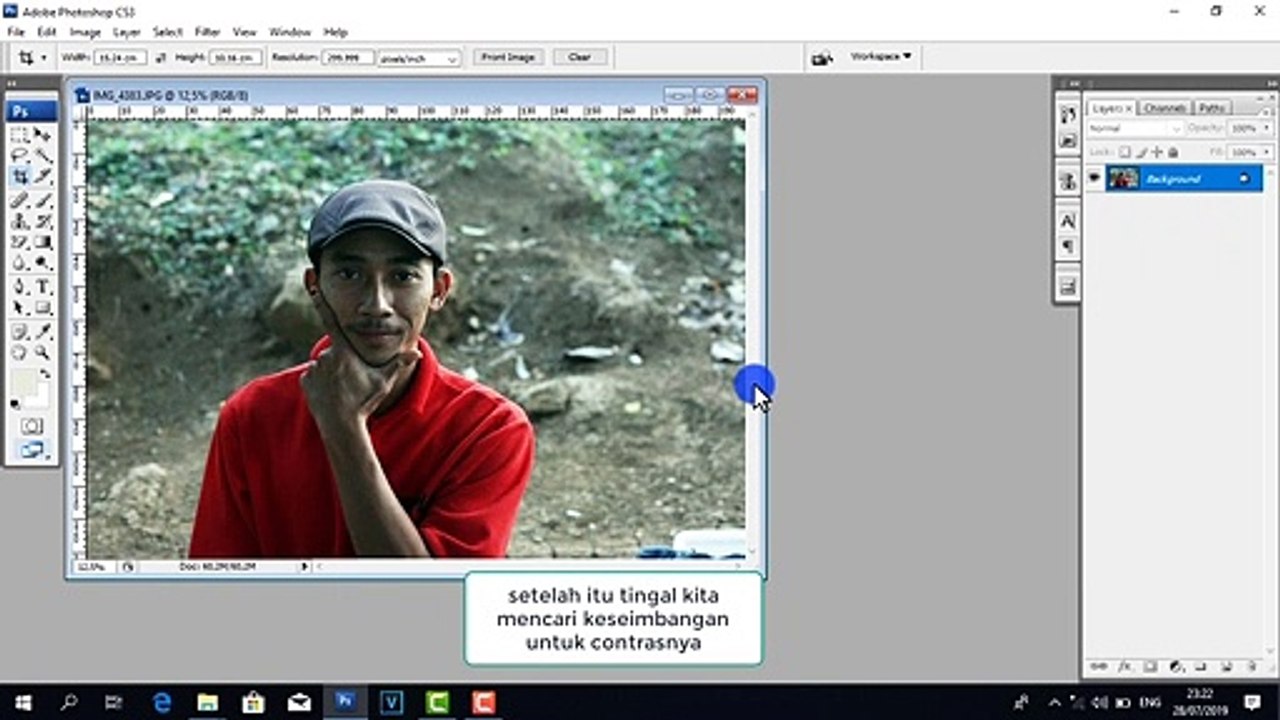Select the Pen tool
This screenshot has height=720, width=1280.
(x=19, y=287)
